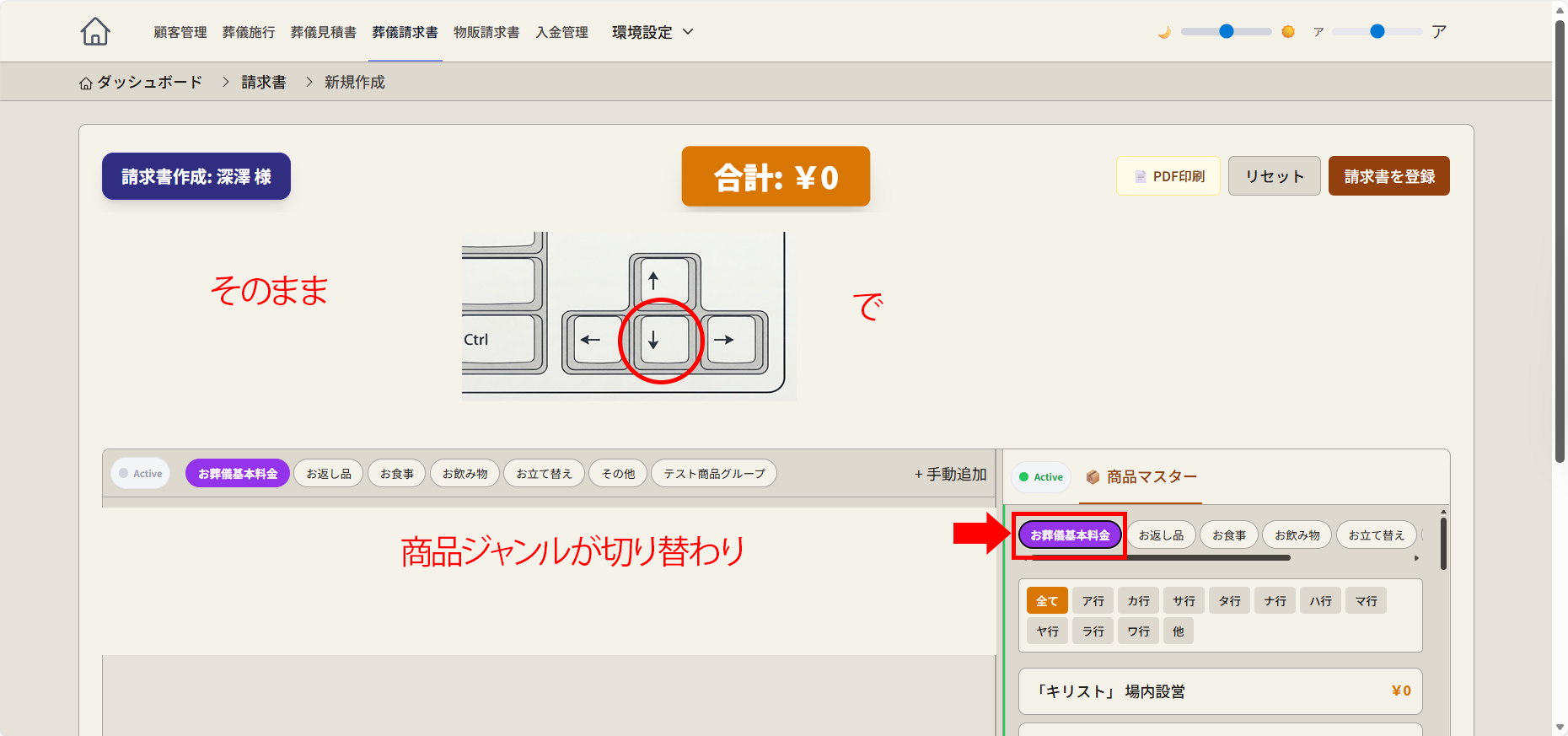Click the home icon in the navbar
Screen dimensions: 1568x736
95,32
